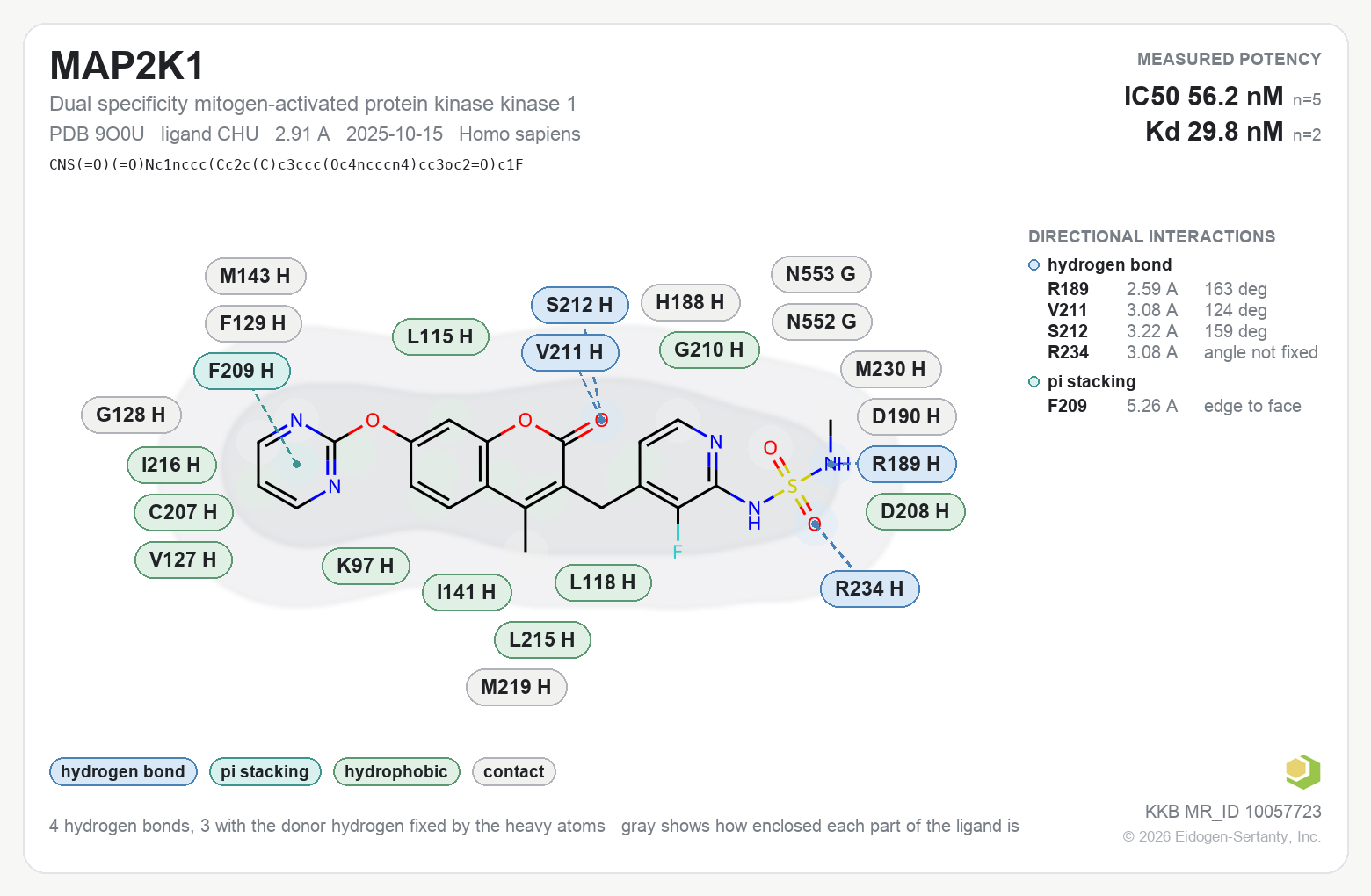Click the F209 5.26 A edge to face row
This screenshot has width=1371, height=896.
click(1176, 406)
